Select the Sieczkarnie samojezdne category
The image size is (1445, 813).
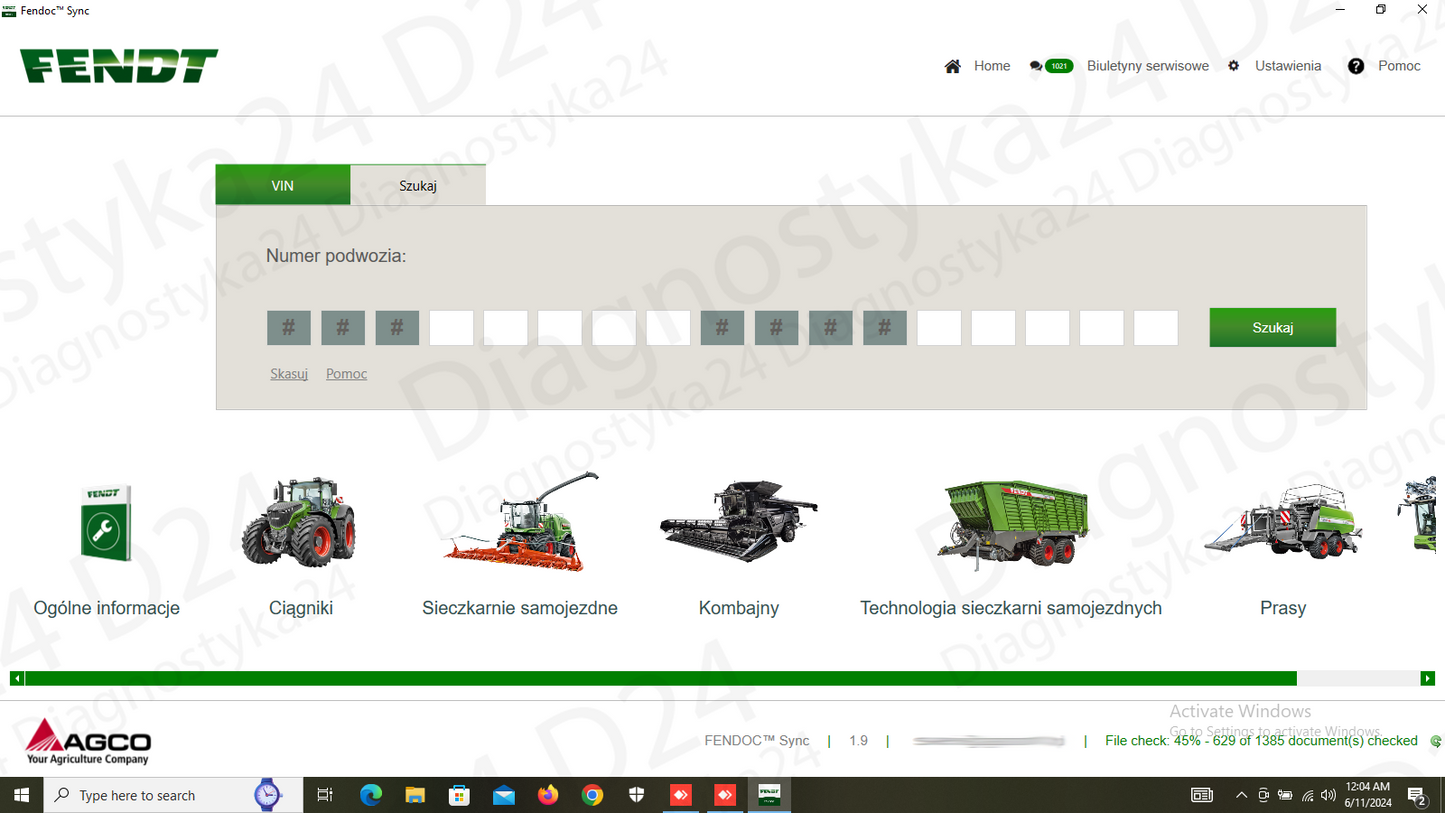pyautogui.click(x=518, y=520)
